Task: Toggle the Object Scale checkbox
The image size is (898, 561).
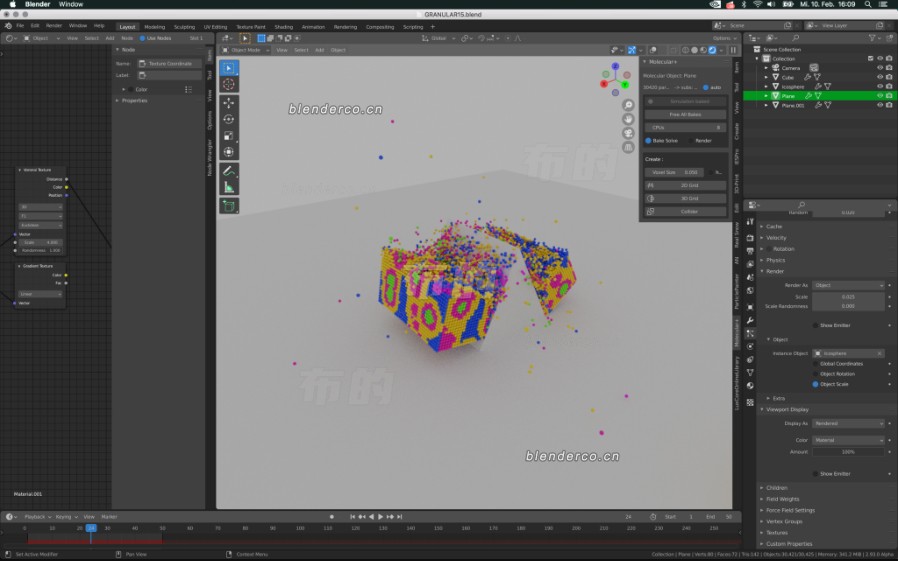Action: tap(815, 384)
